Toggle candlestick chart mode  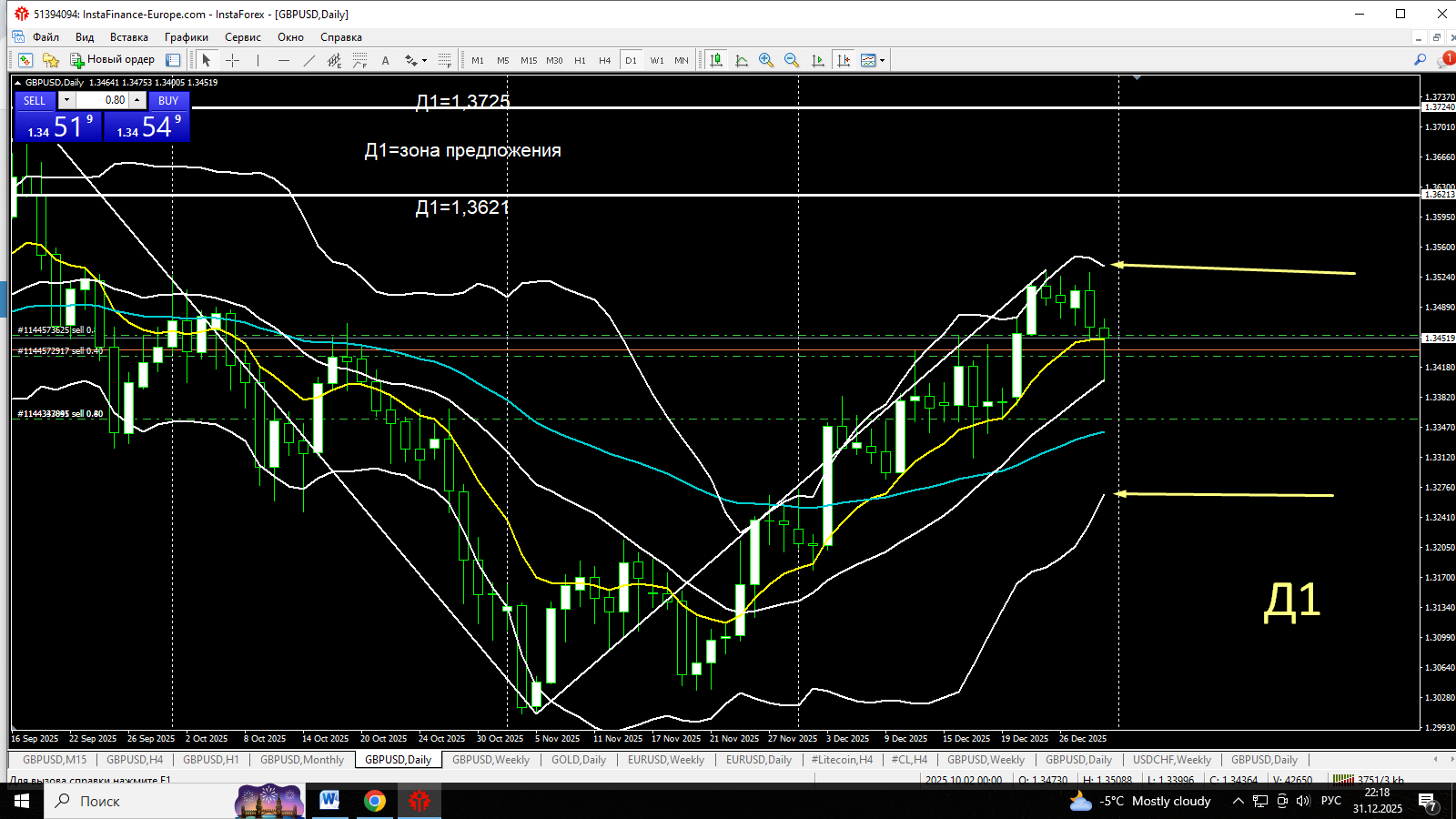[716, 60]
